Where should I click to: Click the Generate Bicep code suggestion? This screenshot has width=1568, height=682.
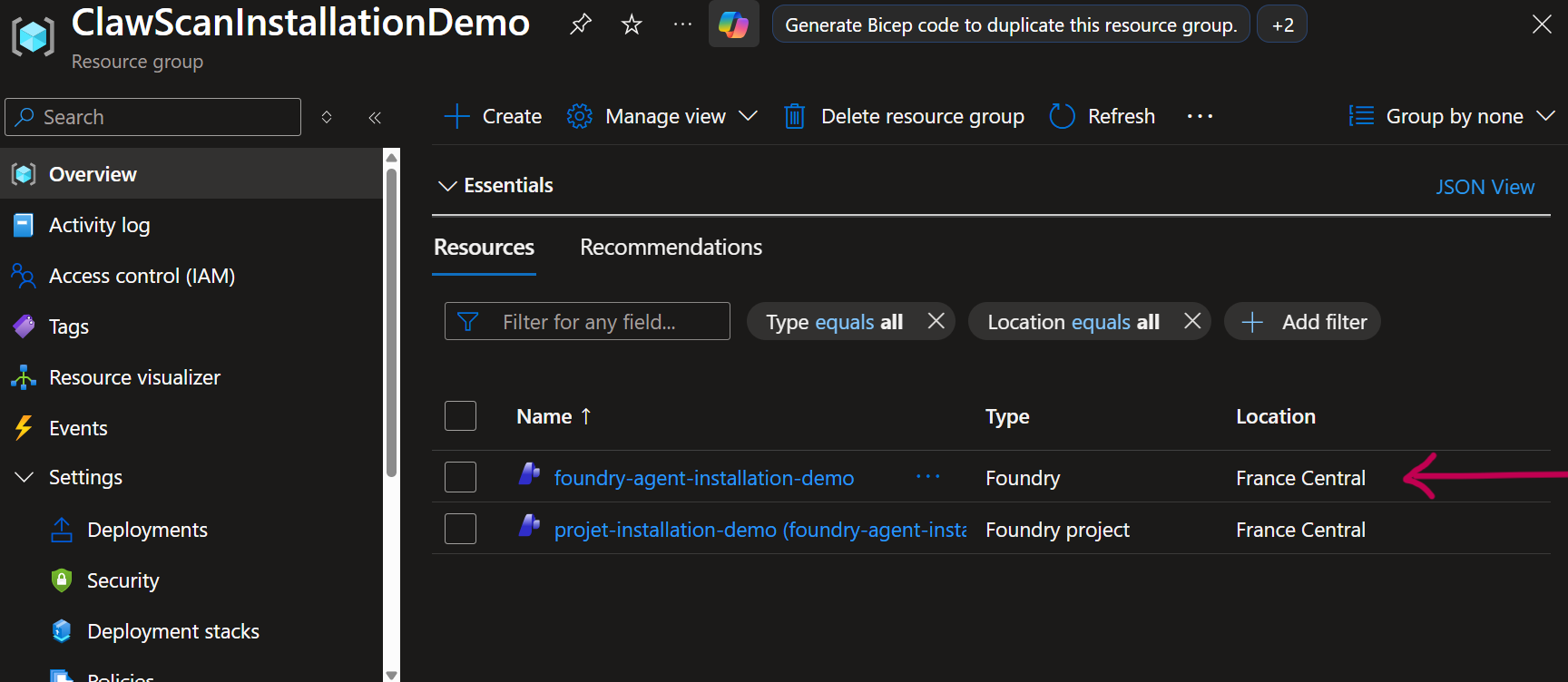point(1011,24)
